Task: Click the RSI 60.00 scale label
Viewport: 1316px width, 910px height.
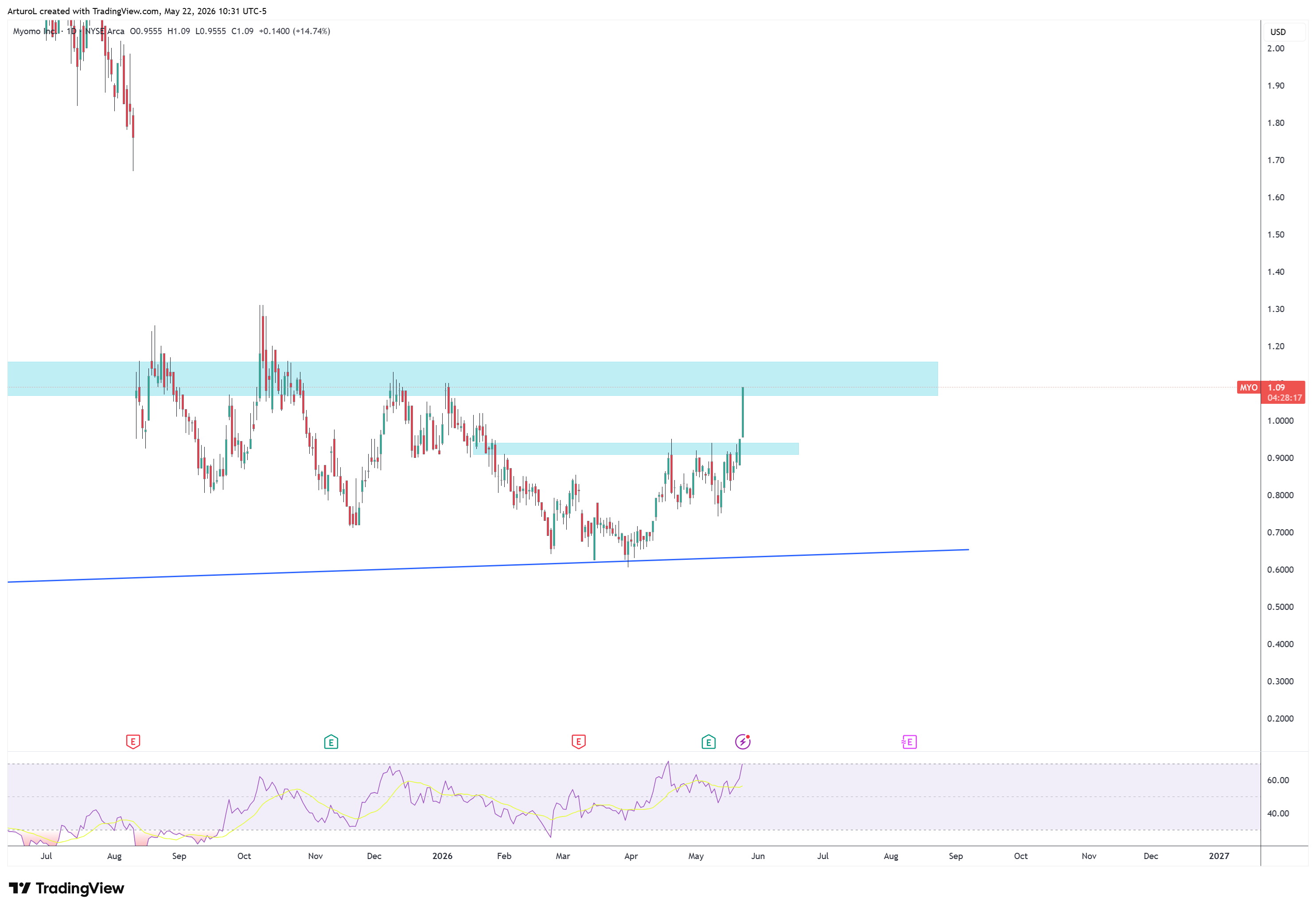Action: click(x=1278, y=780)
